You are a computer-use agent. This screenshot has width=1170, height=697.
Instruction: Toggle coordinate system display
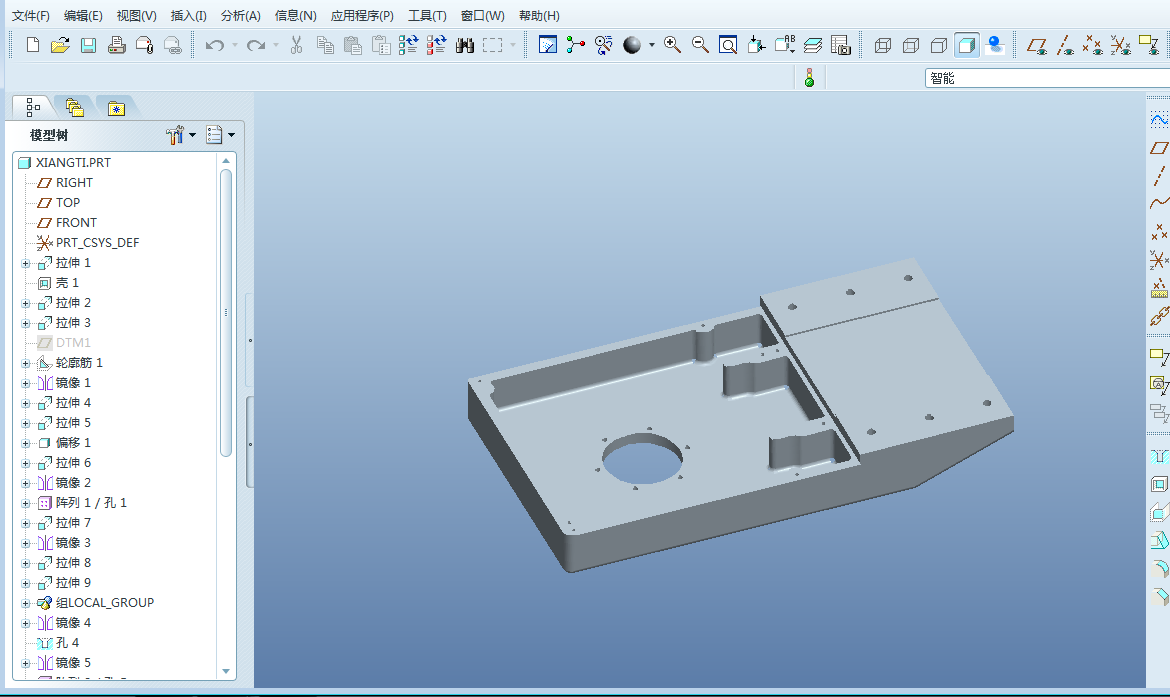1122,45
